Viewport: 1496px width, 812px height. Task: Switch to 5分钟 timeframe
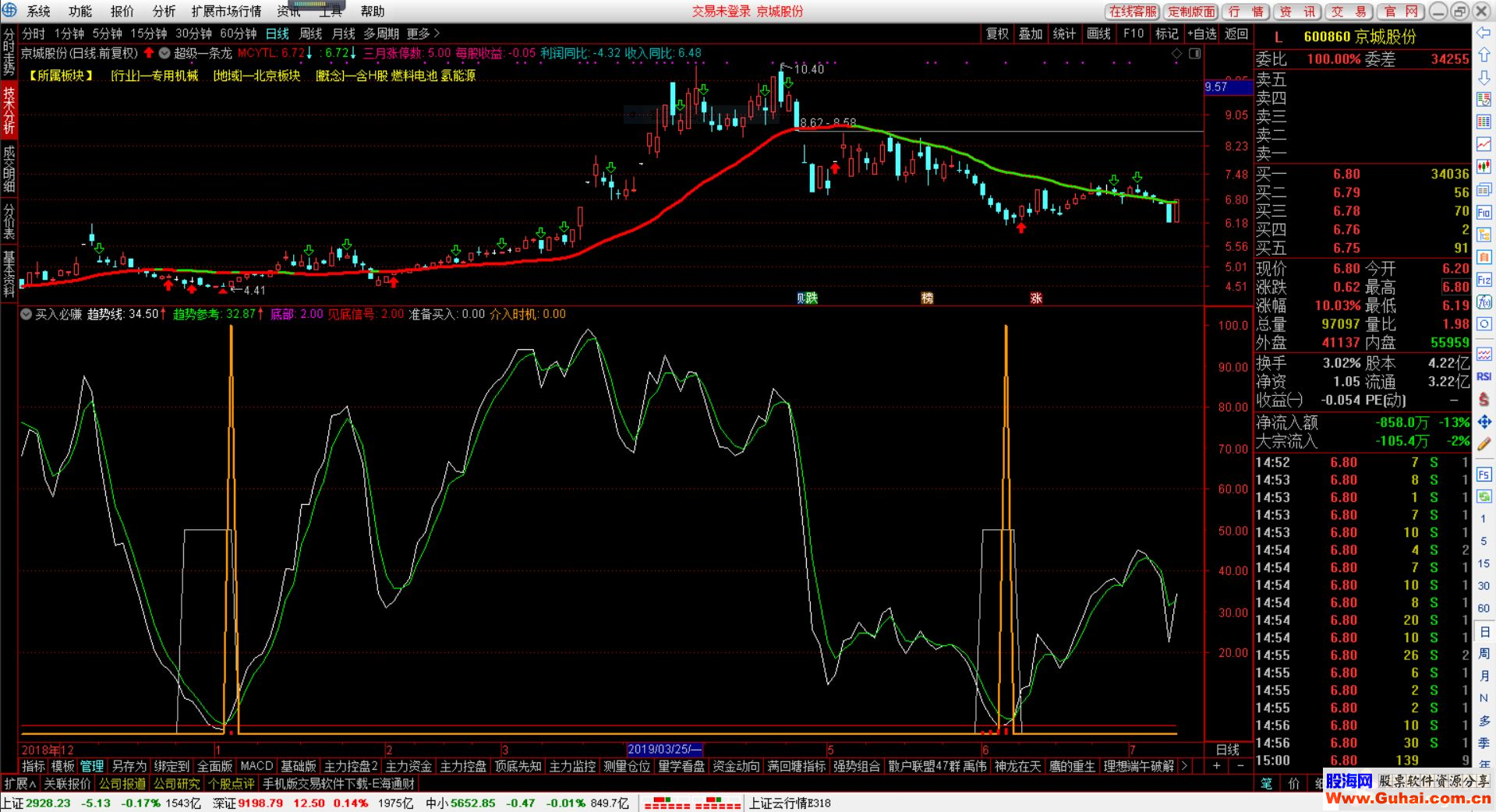[x=108, y=34]
